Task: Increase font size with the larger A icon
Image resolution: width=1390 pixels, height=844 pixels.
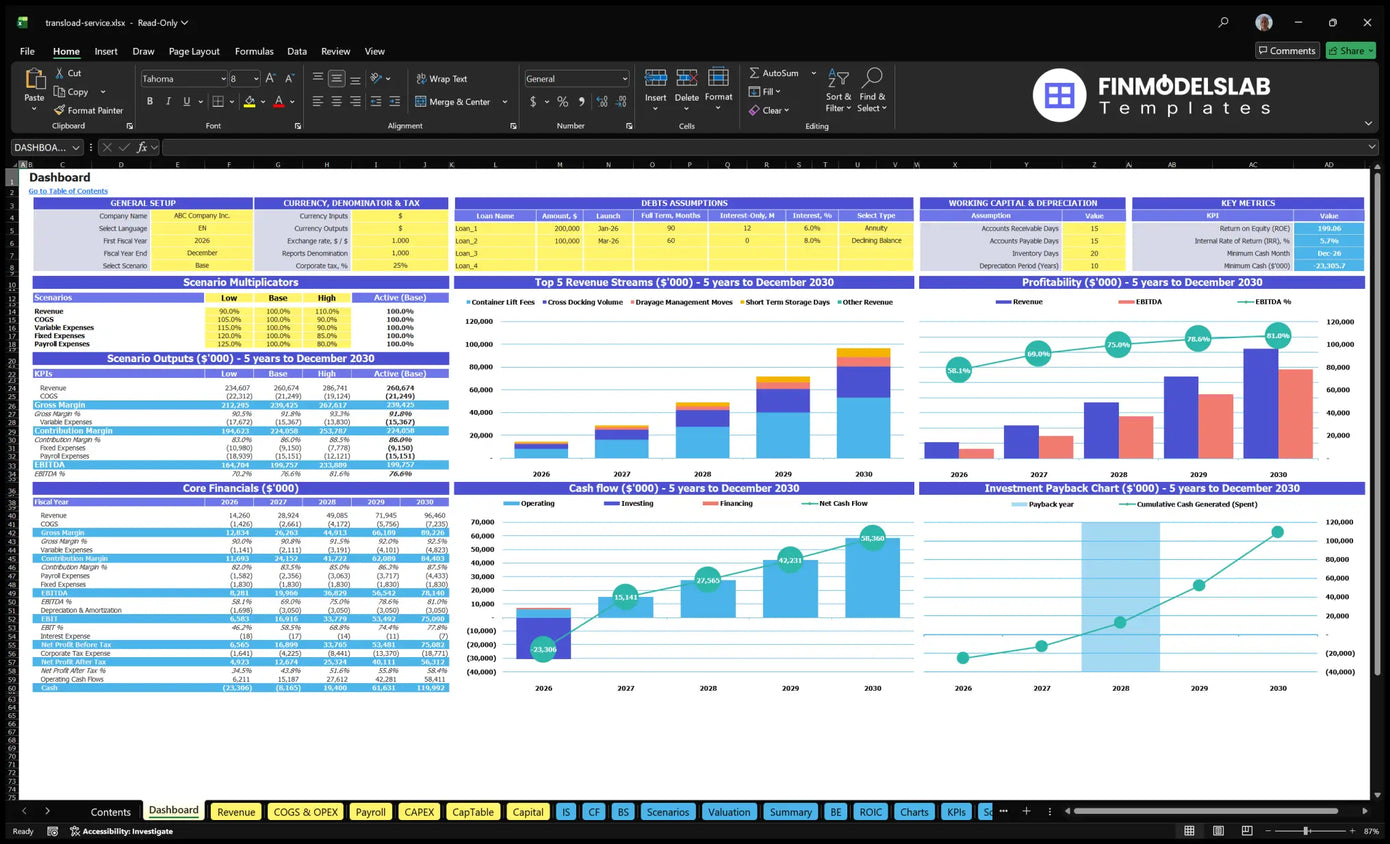Action: click(271, 78)
